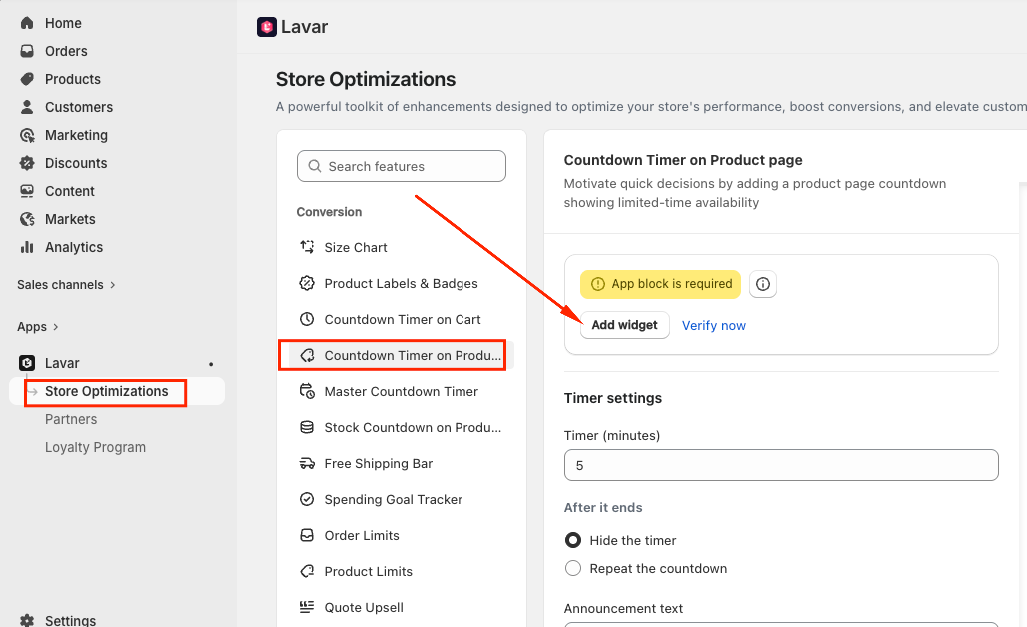
Task: Open Loyalty Program under Lavar
Action: pyautogui.click(x=95, y=447)
